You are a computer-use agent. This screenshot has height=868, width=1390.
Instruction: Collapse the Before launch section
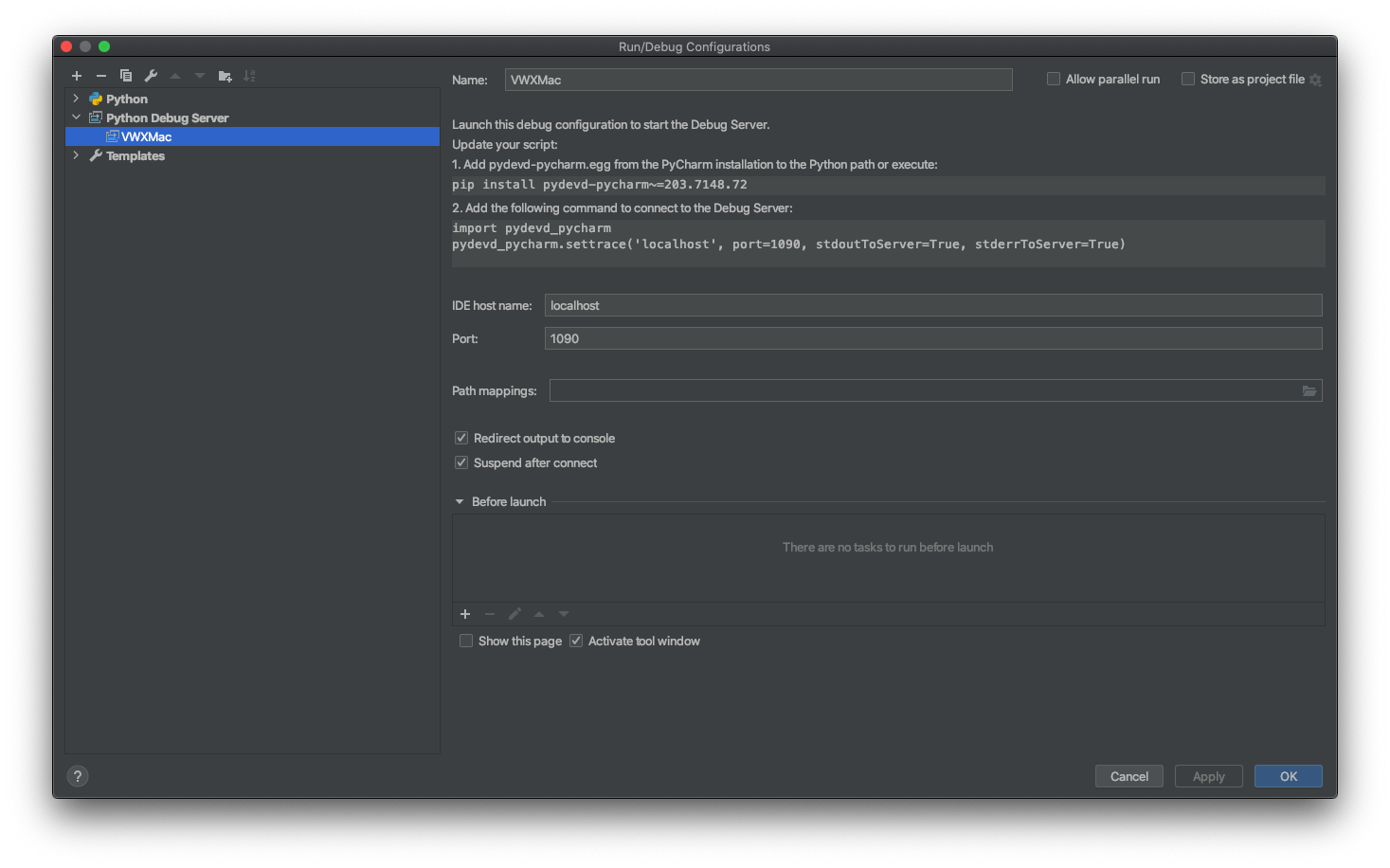(460, 501)
